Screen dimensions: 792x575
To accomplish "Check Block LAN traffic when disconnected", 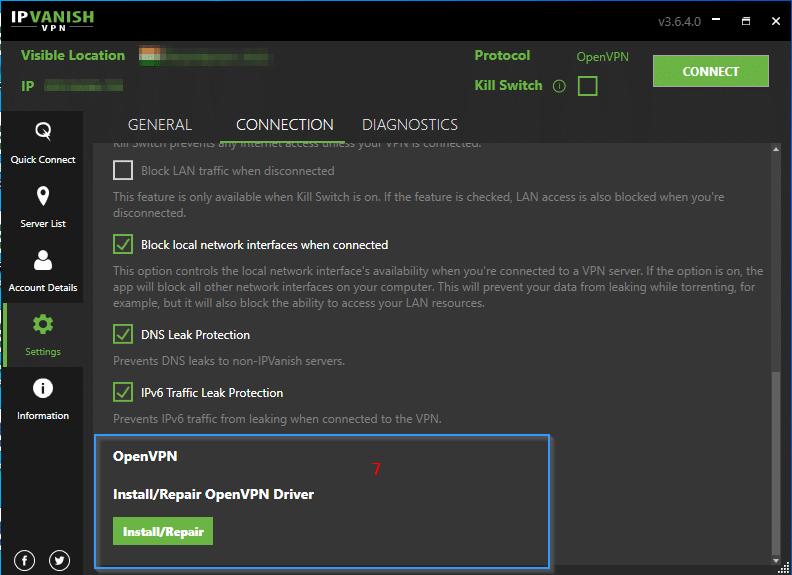I will 123,170.
